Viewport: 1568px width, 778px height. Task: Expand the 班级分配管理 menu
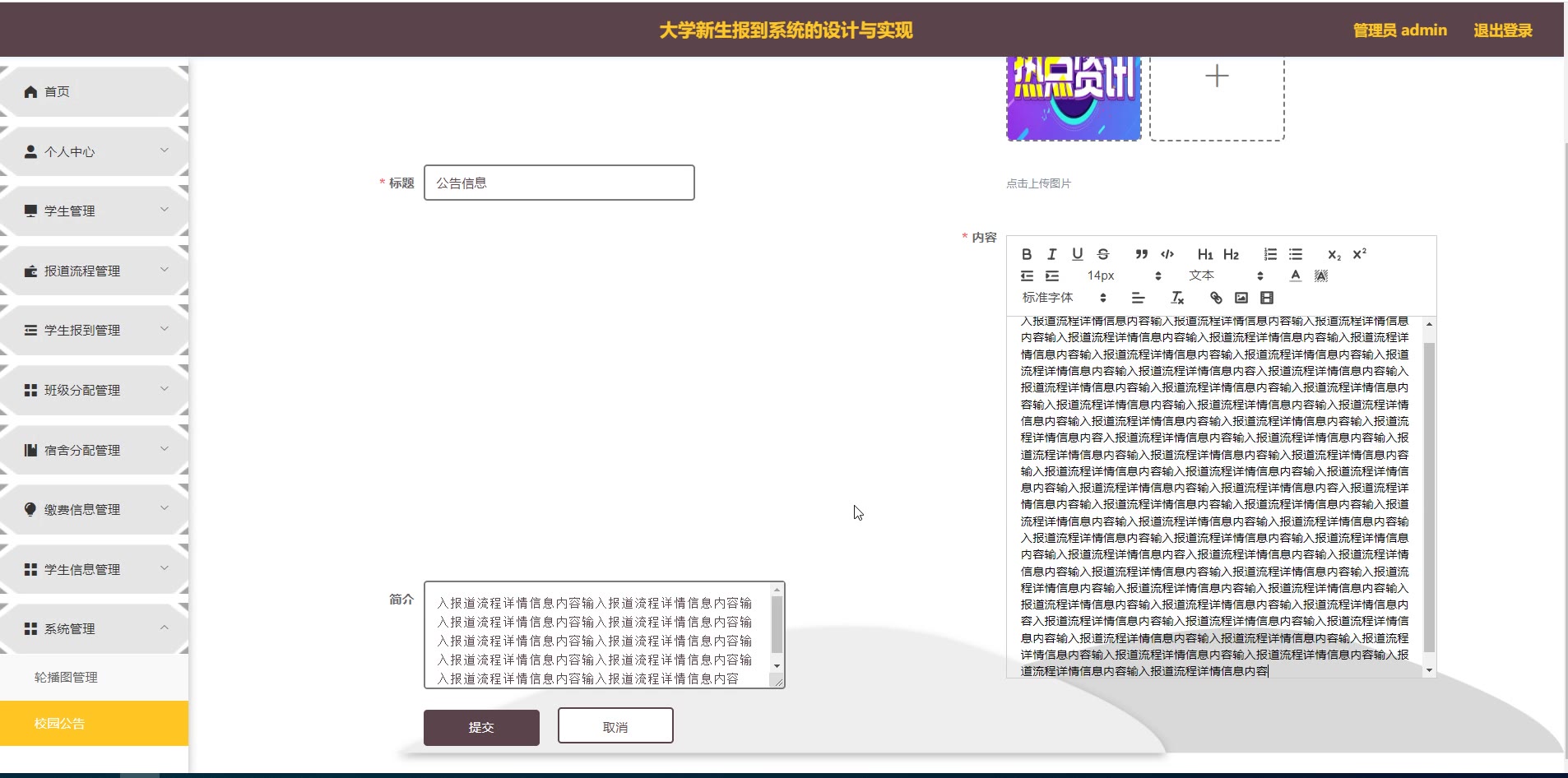[95, 390]
